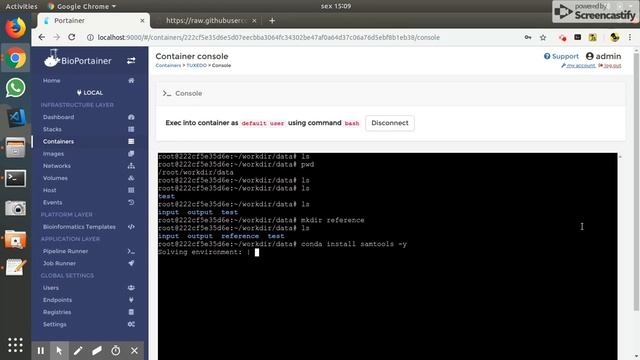Open the Files manager dock icon
Screen dimensions: 640x360
point(16,148)
